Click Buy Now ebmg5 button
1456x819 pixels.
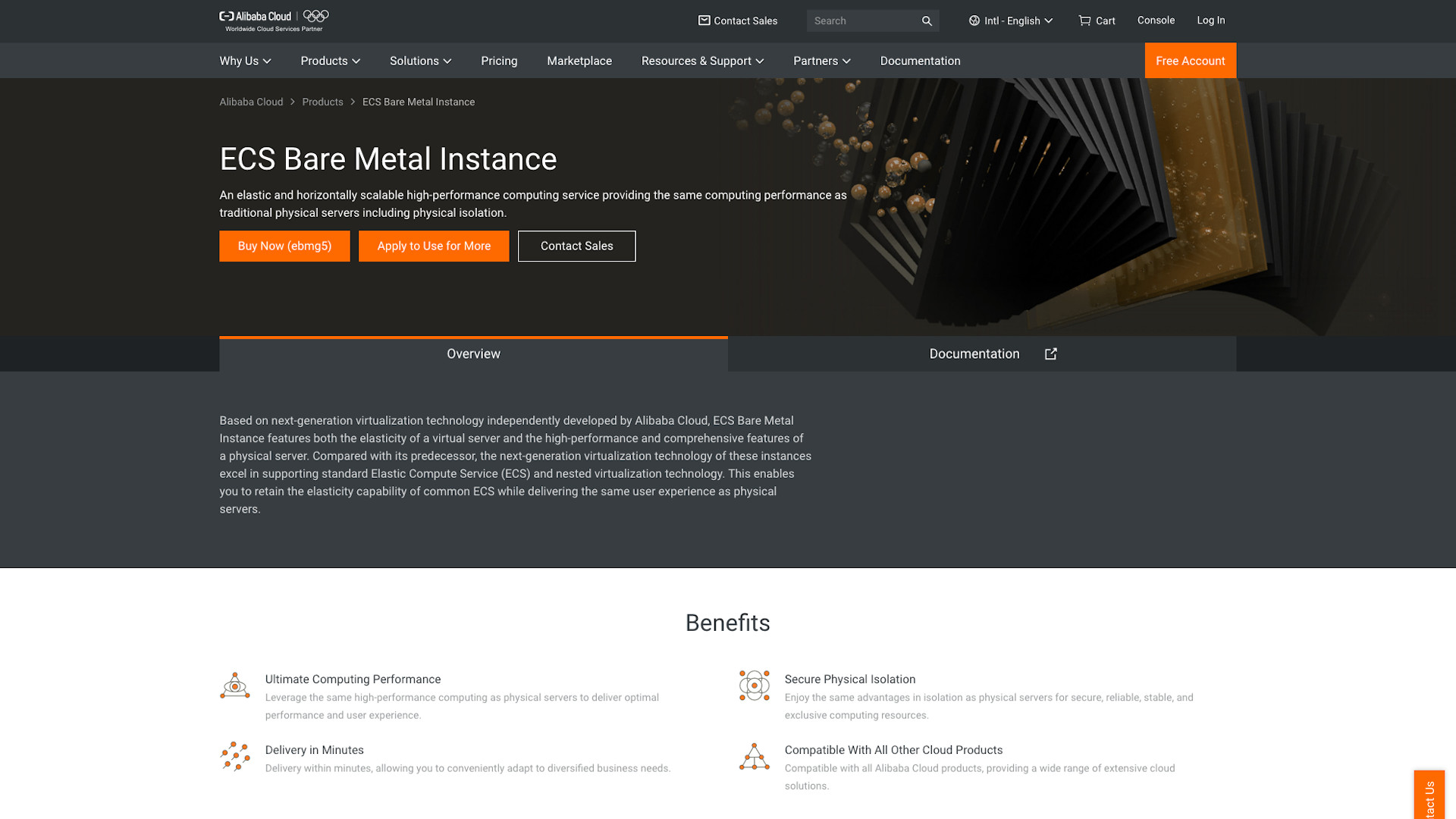[x=284, y=246]
